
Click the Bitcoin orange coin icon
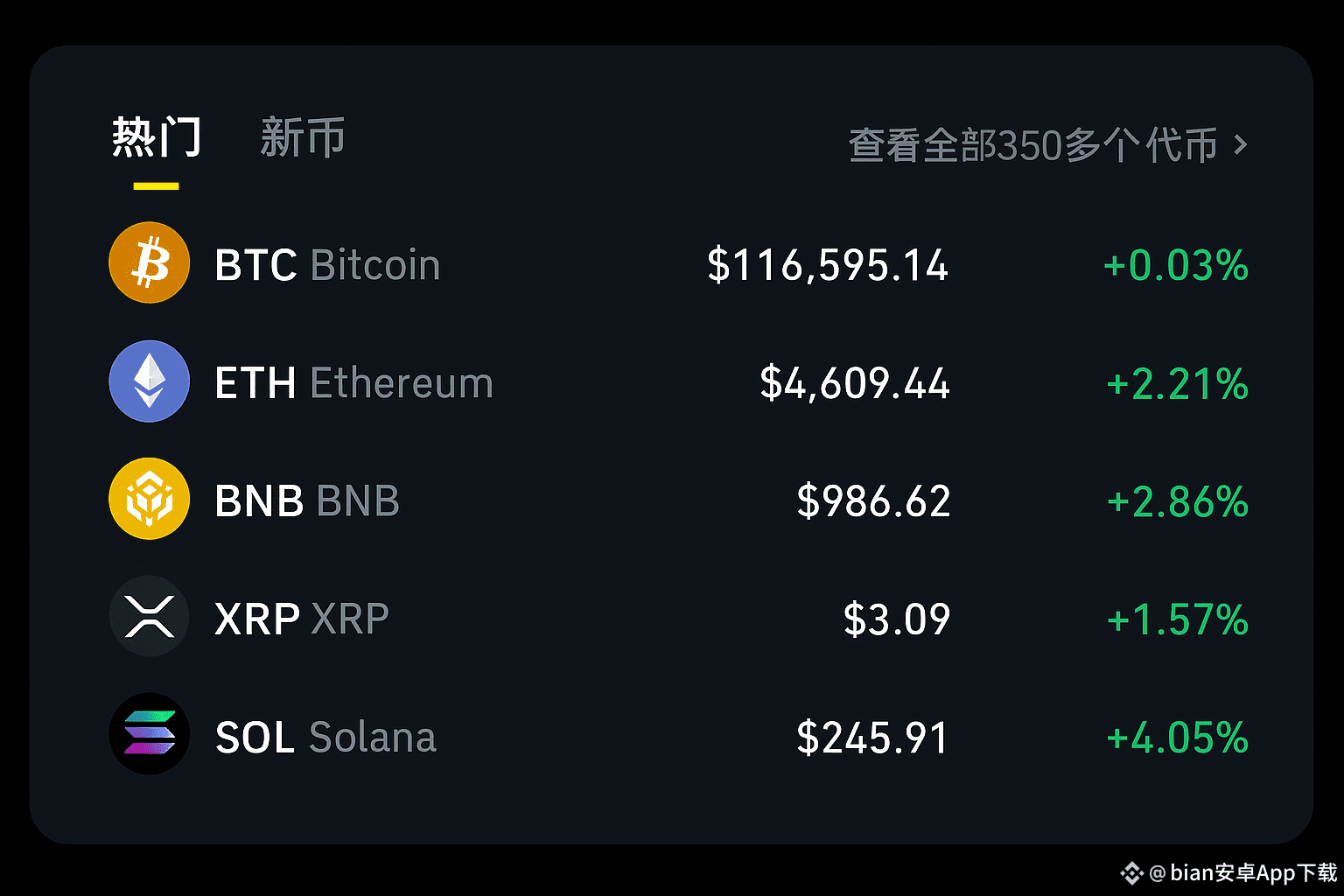point(150,262)
